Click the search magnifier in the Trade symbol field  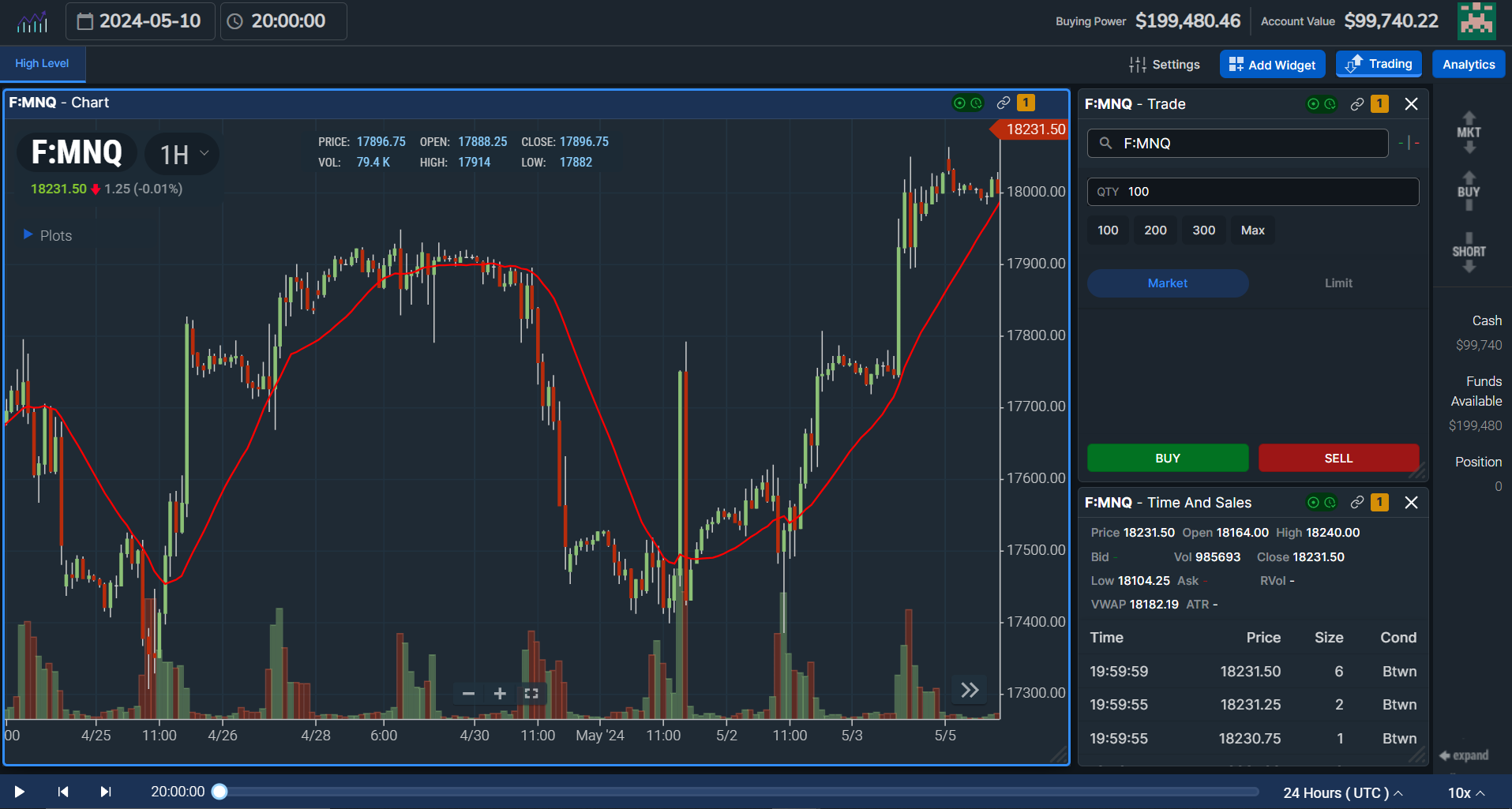[1105, 143]
